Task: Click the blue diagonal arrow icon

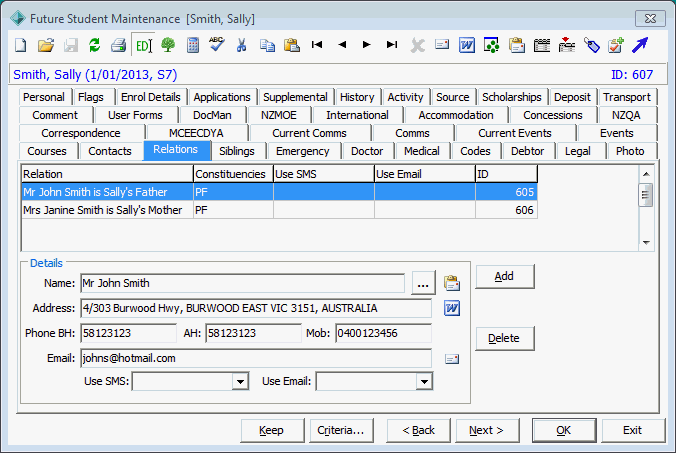Action: (640, 45)
